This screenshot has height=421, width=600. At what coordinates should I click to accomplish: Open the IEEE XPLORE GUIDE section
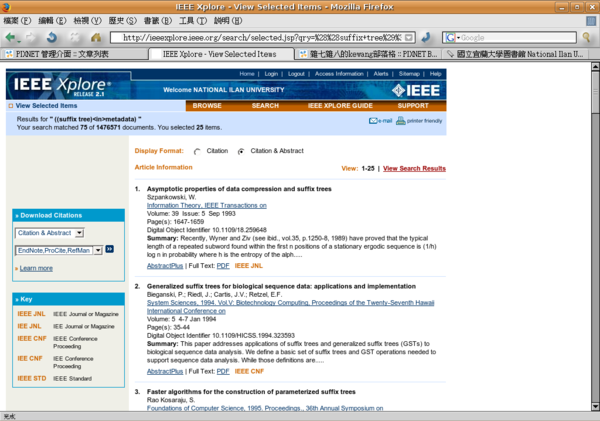340,106
